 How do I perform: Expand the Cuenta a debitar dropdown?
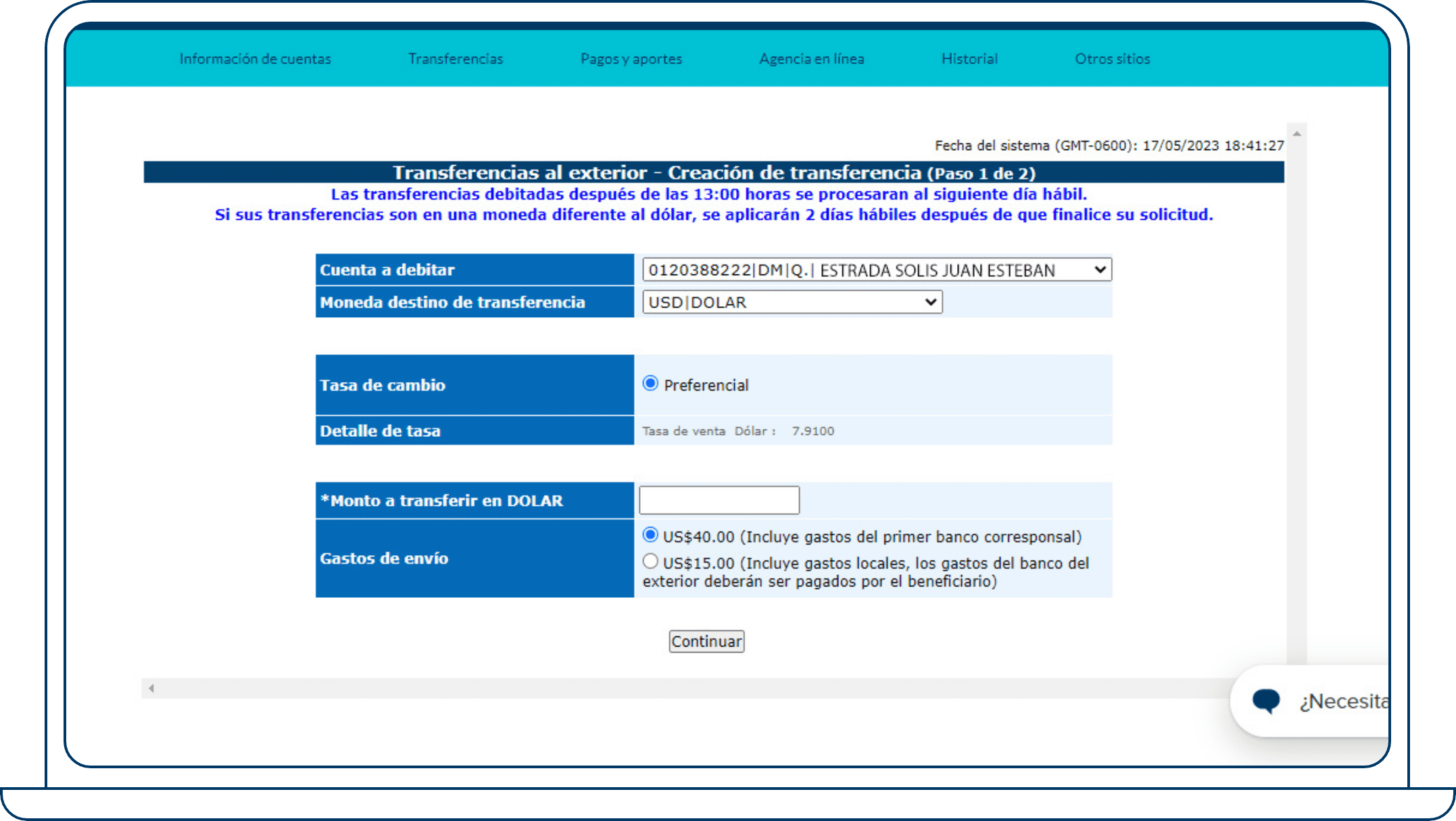click(877, 270)
